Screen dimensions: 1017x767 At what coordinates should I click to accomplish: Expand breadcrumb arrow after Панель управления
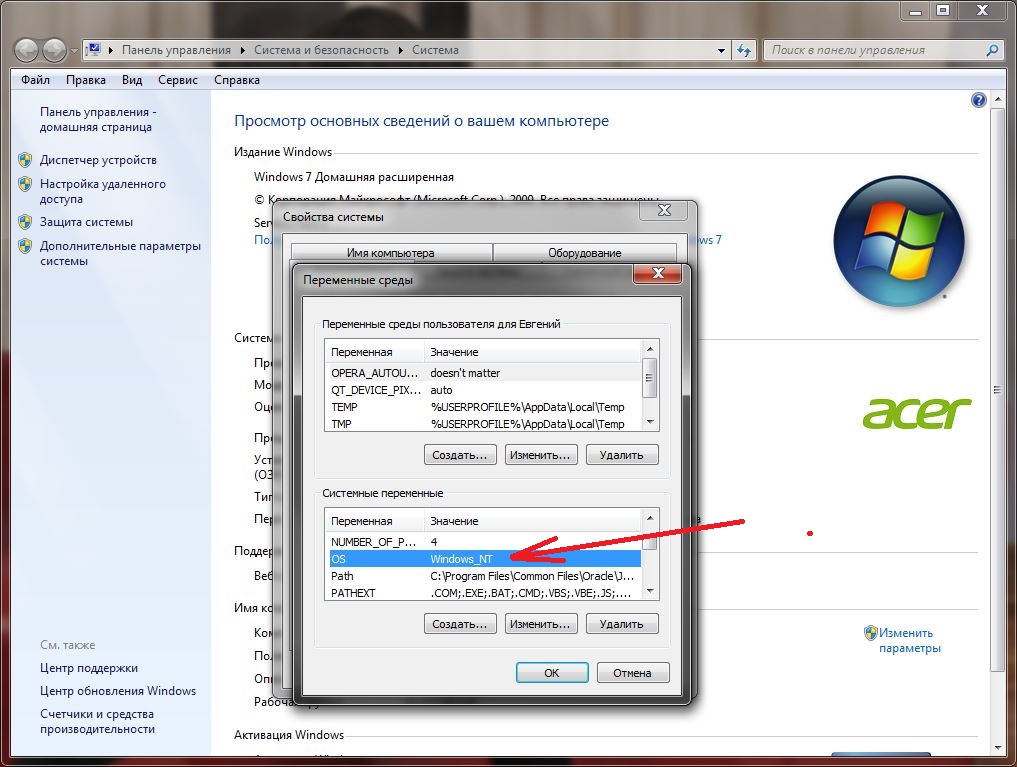pyautogui.click(x=242, y=50)
